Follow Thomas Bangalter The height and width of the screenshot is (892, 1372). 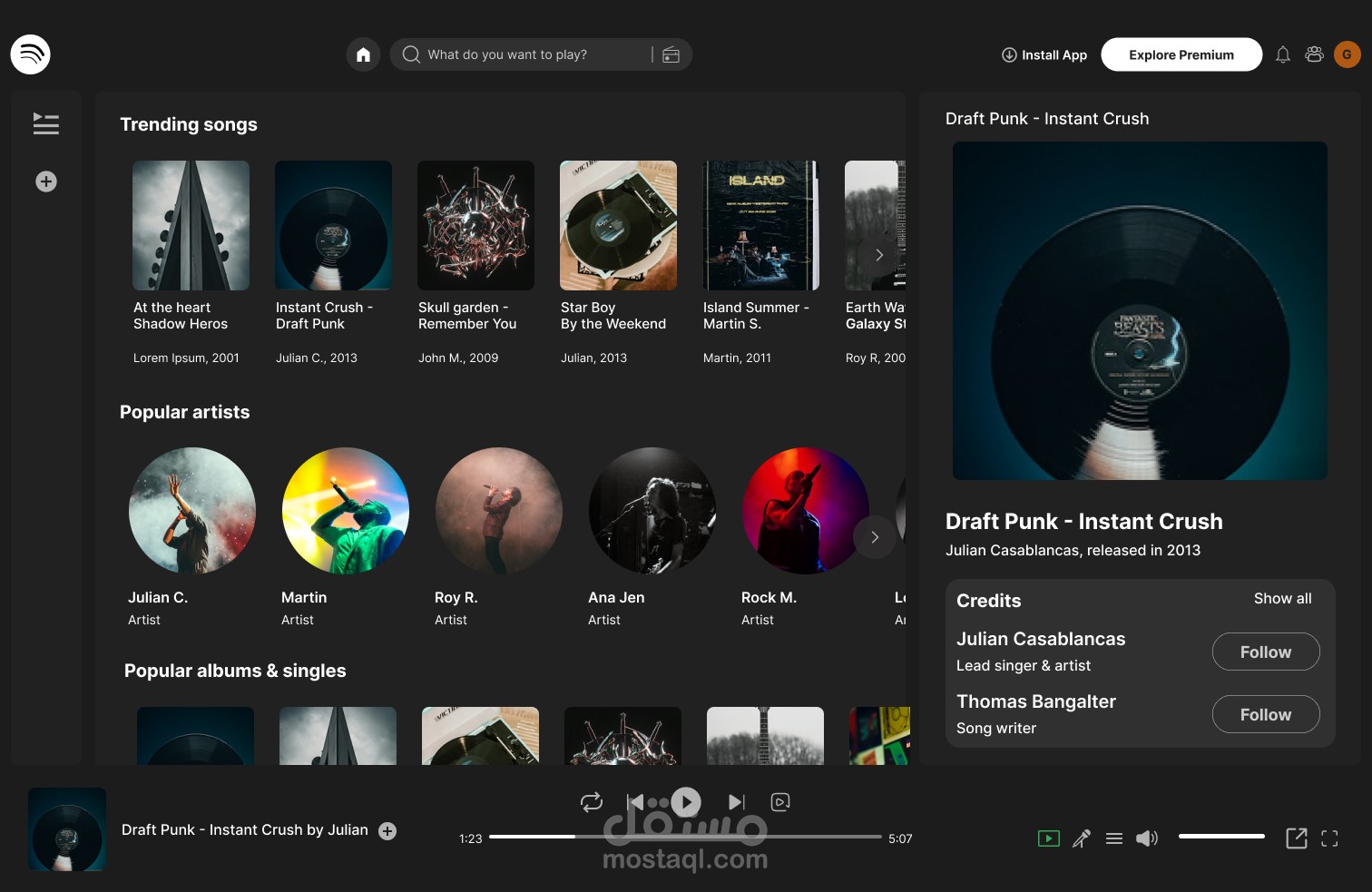pyautogui.click(x=1266, y=714)
